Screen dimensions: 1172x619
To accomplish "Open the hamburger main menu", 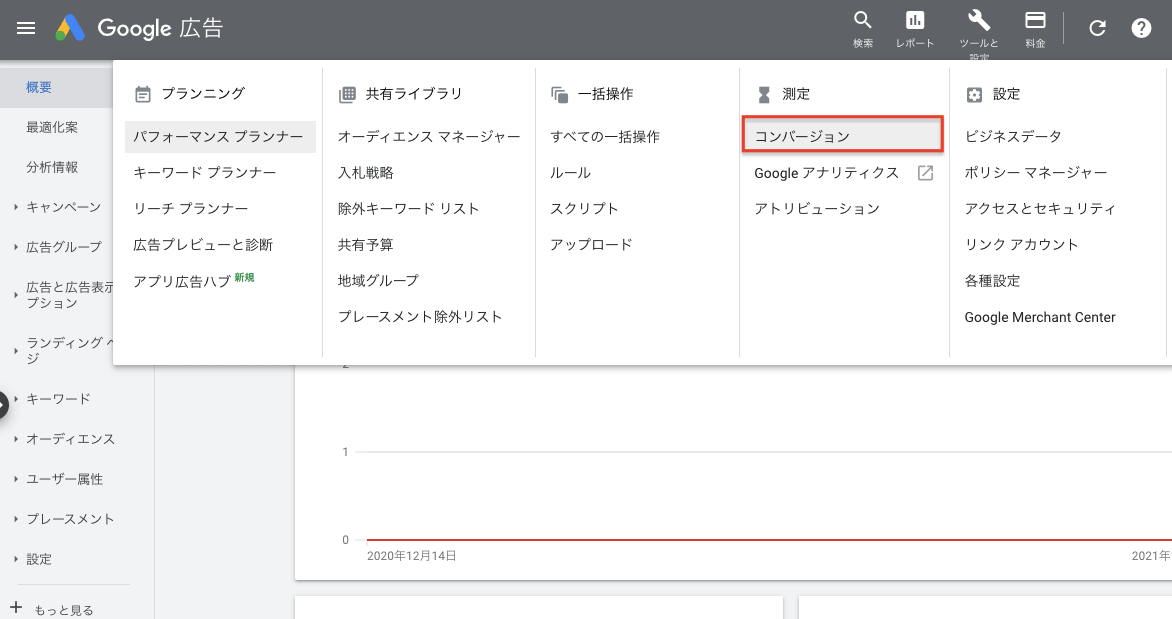I will coord(26,28).
